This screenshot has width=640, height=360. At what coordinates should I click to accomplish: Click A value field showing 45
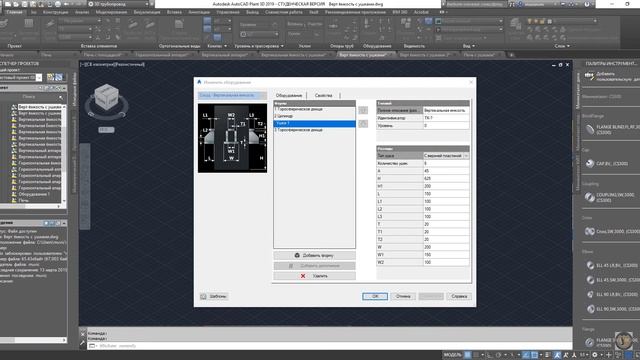pos(446,171)
